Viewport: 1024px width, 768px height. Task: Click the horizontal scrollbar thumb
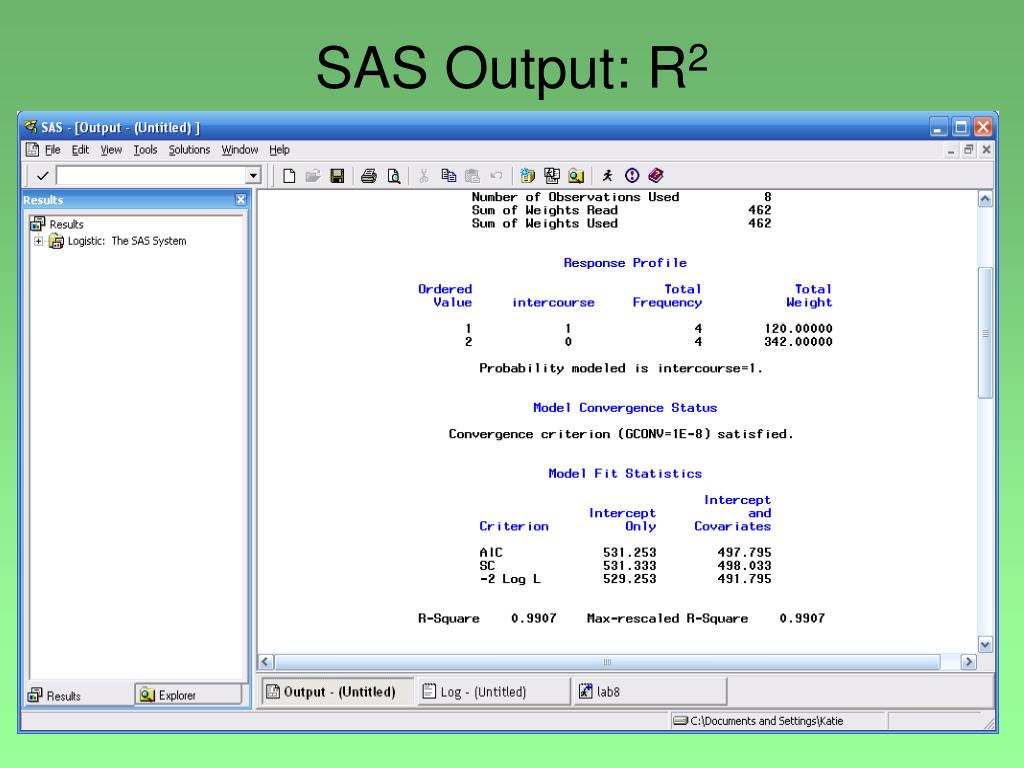[607, 662]
